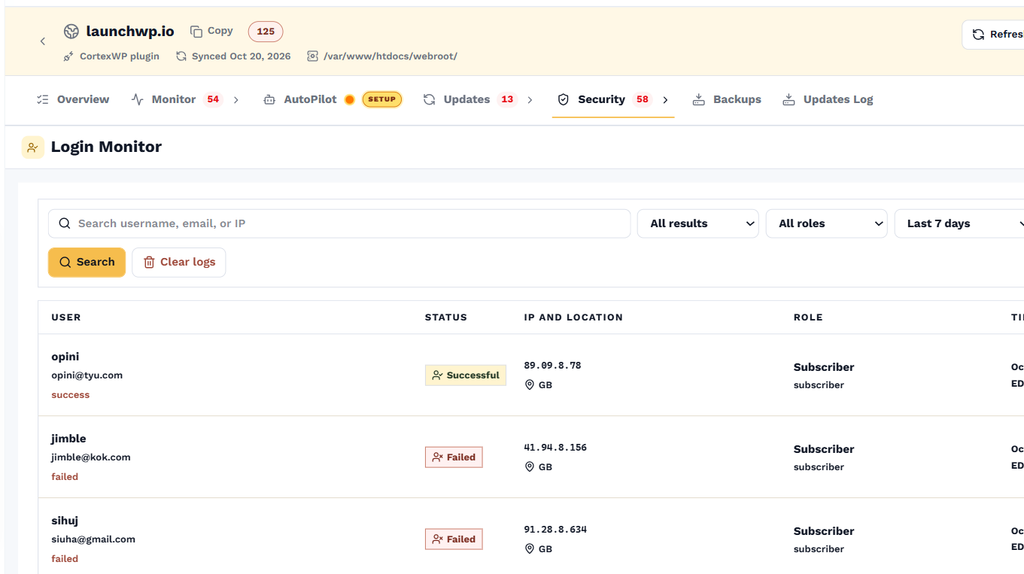Screen dimensions: 1024x574
Task: Open the Last 7 days dropdown
Action: click(x=959, y=223)
